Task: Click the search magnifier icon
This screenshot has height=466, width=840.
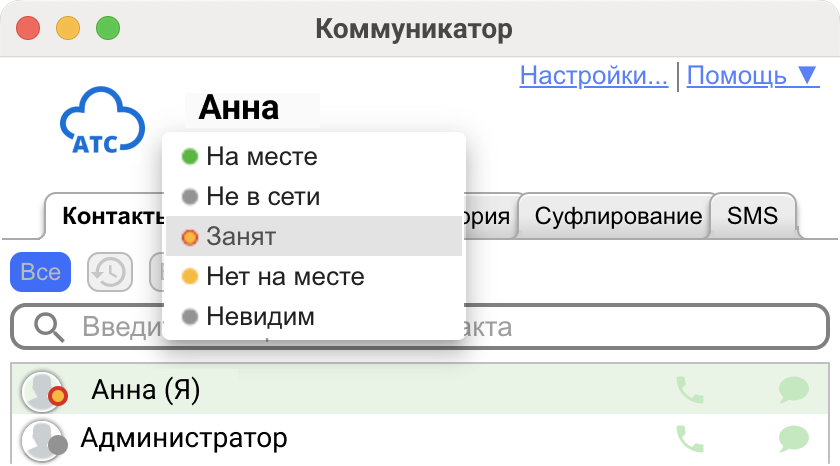Action: 47,326
